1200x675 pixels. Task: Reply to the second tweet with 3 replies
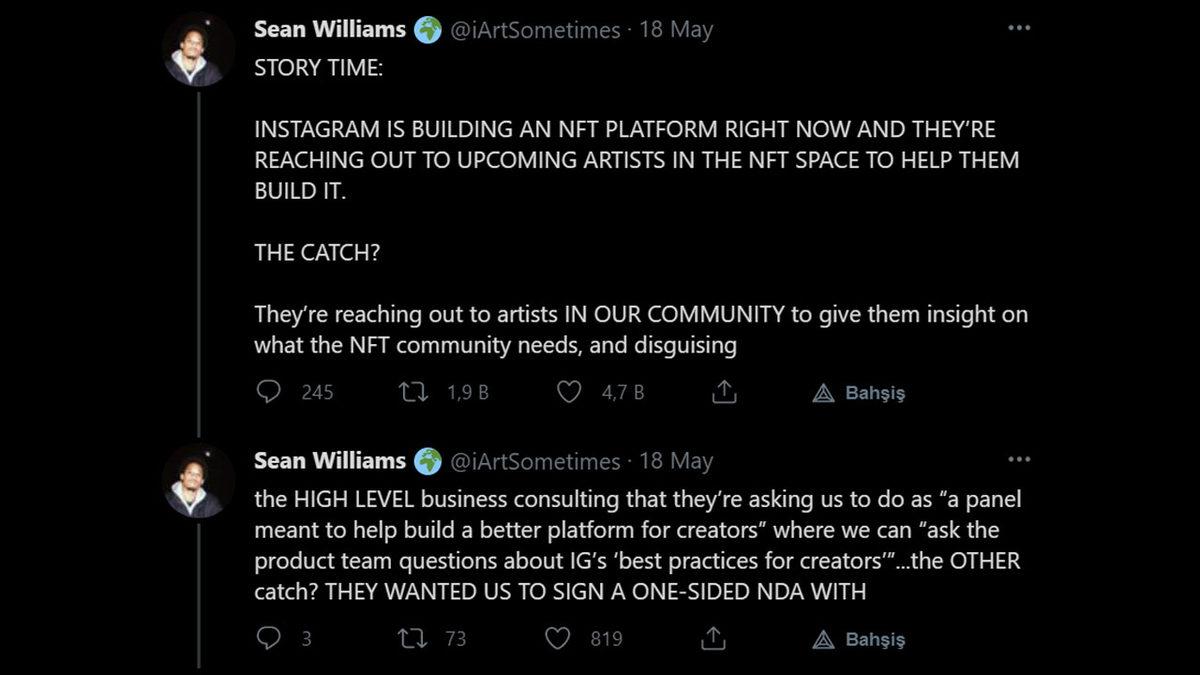269,638
